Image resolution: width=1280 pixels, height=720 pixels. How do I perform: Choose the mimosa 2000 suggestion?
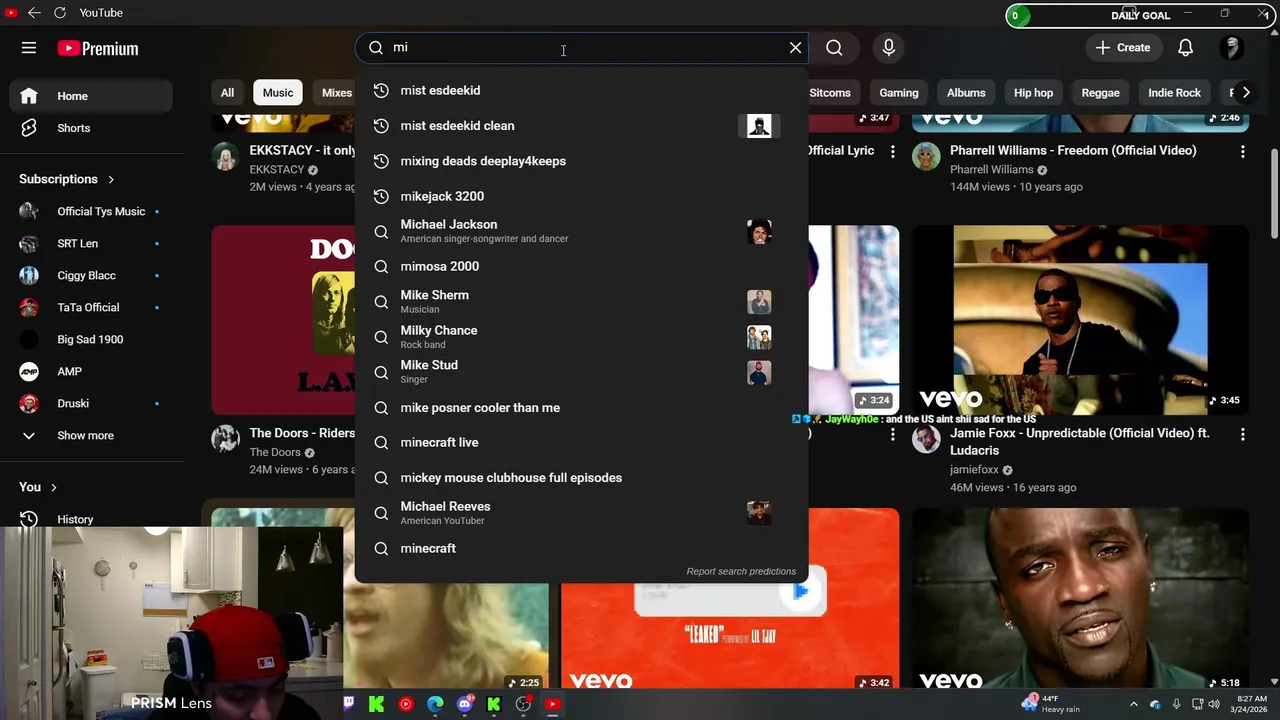[581, 266]
